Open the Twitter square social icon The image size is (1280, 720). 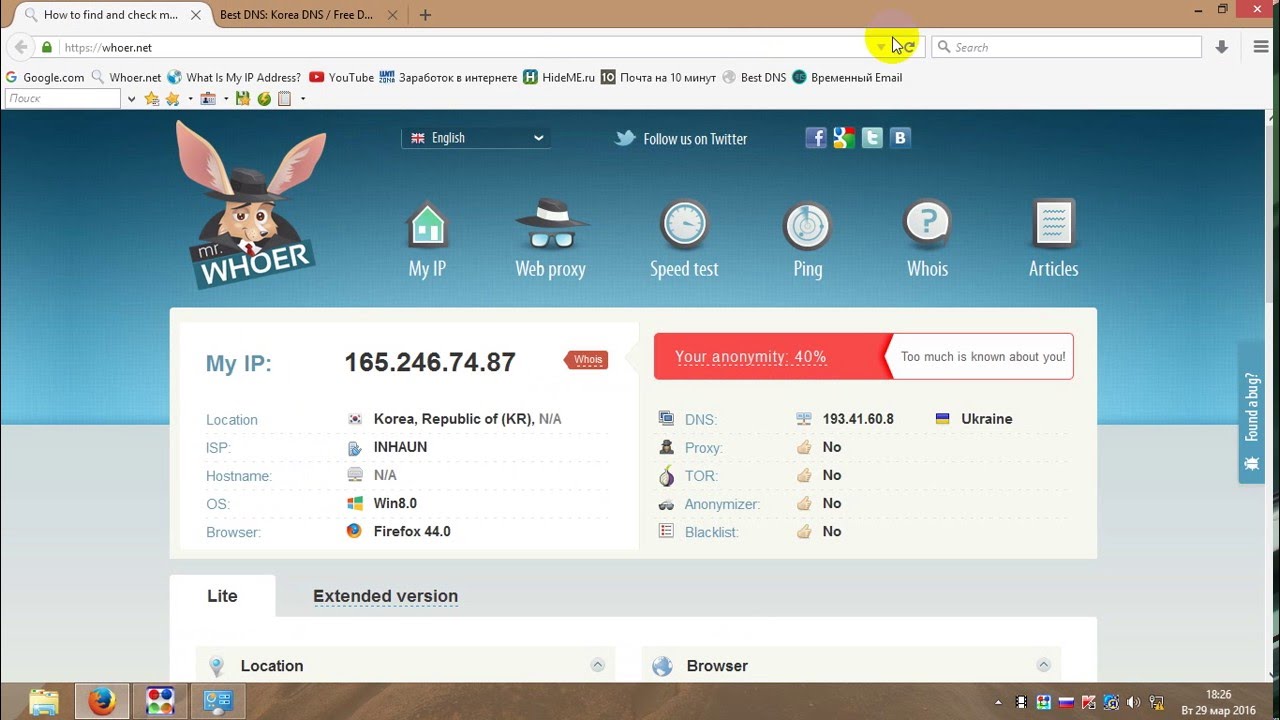click(872, 138)
